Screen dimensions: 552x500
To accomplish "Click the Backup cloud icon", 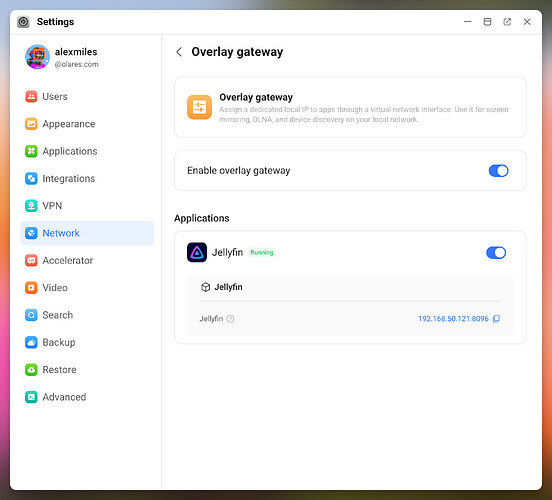I will click(31, 342).
